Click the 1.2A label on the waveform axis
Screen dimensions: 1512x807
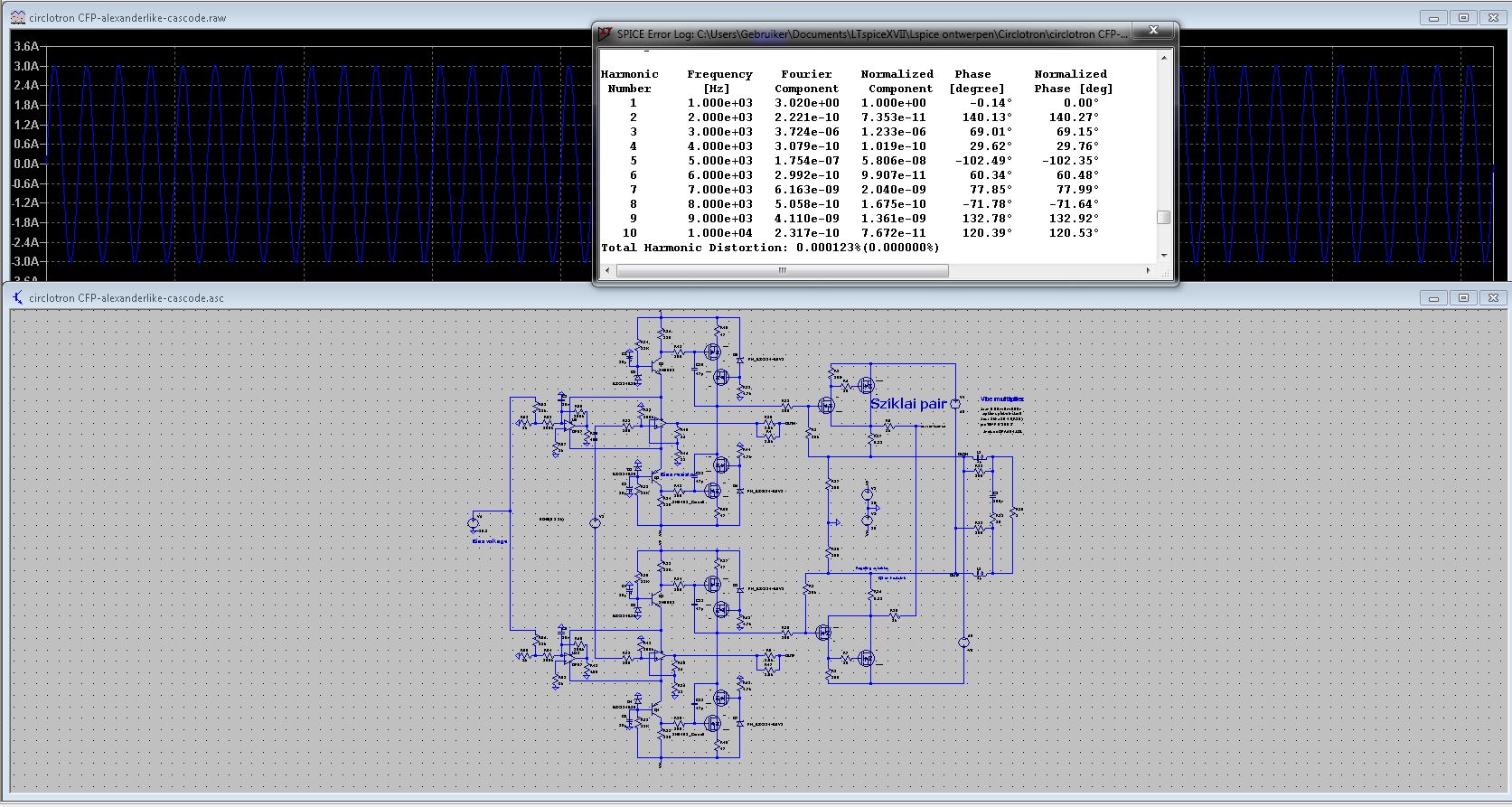(x=26, y=125)
